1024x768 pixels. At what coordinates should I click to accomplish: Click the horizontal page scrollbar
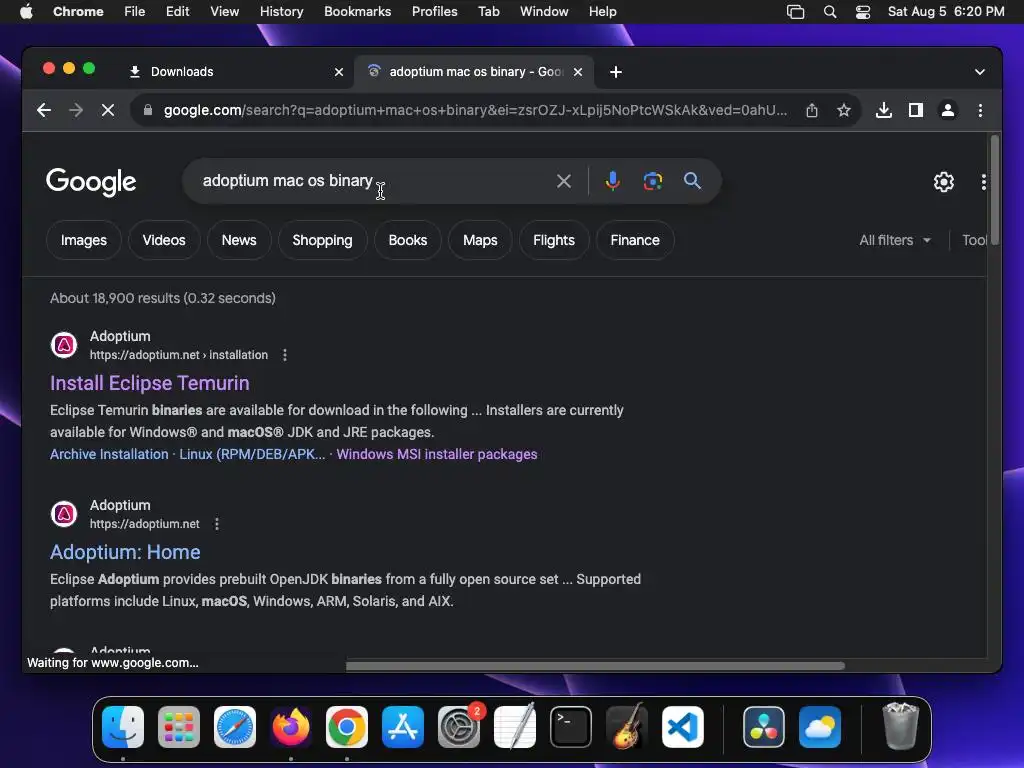[x=595, y=666]
